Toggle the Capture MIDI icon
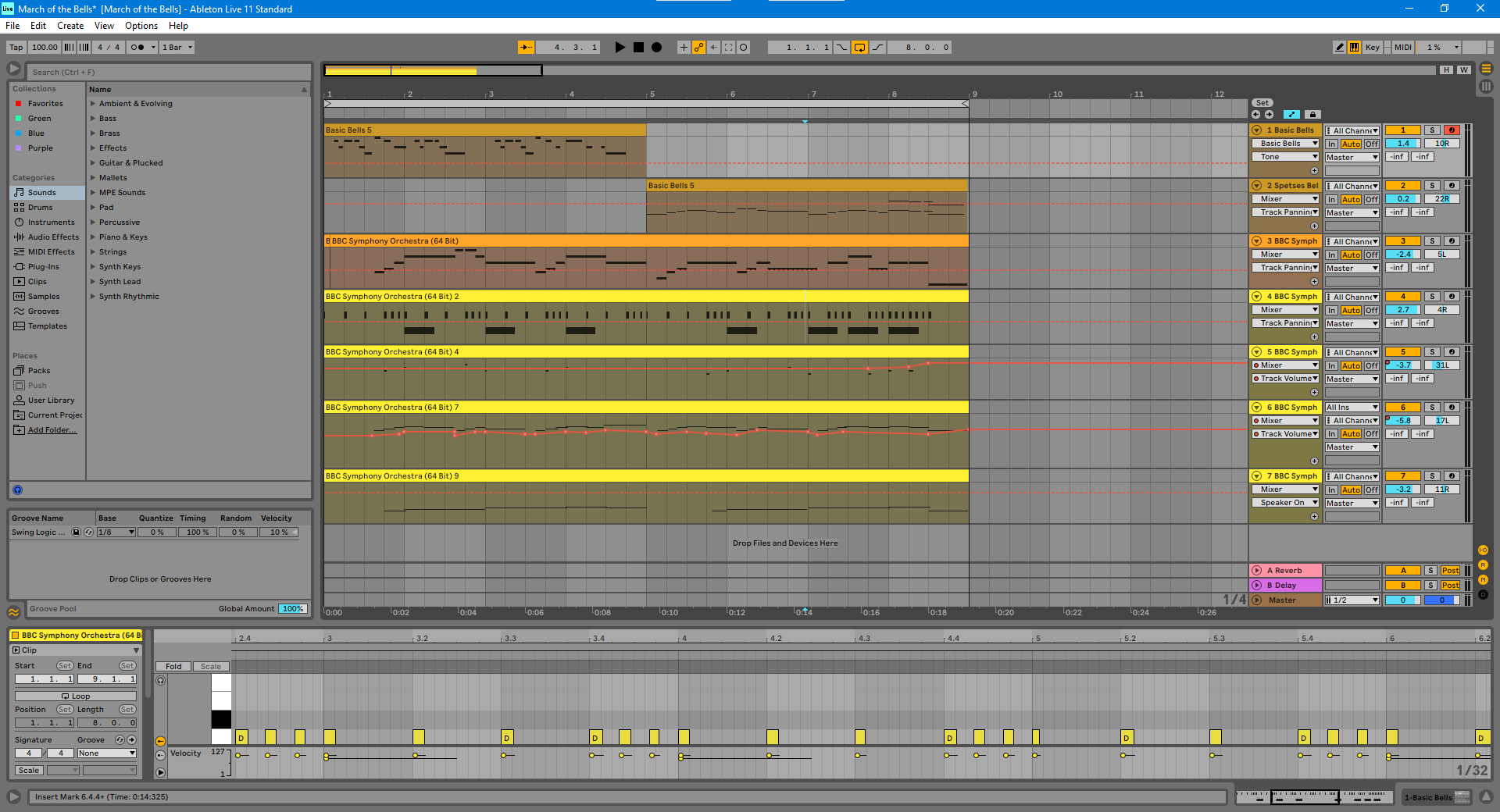1500x812 pixels. 728,48
